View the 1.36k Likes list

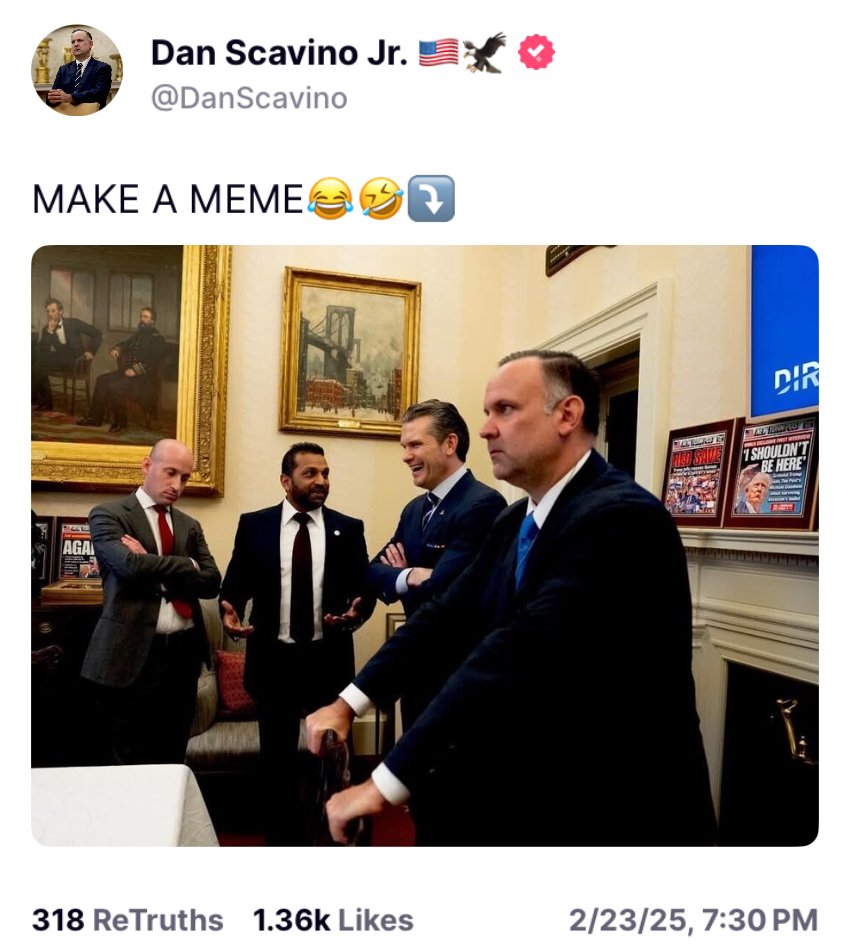click(333, 920)
